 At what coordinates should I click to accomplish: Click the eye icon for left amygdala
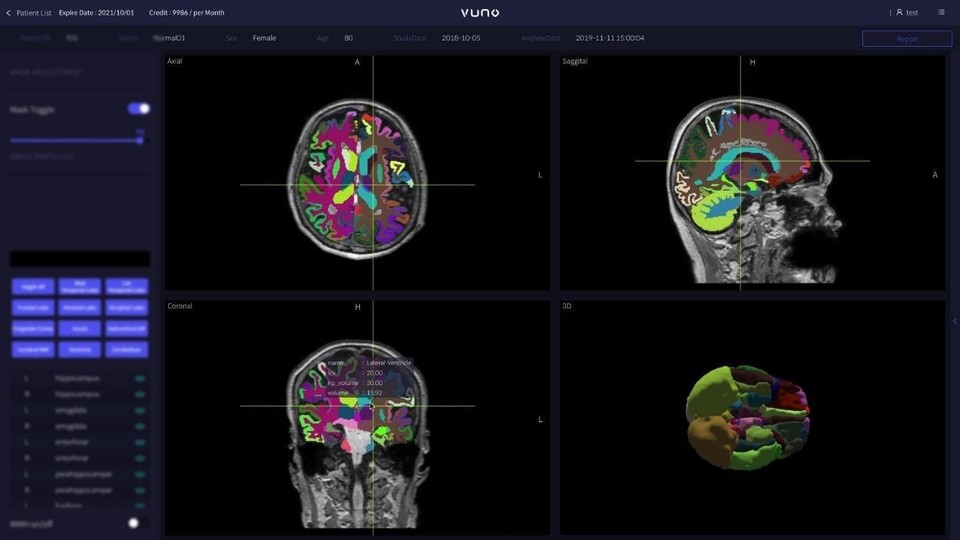(x=139, y=411)
